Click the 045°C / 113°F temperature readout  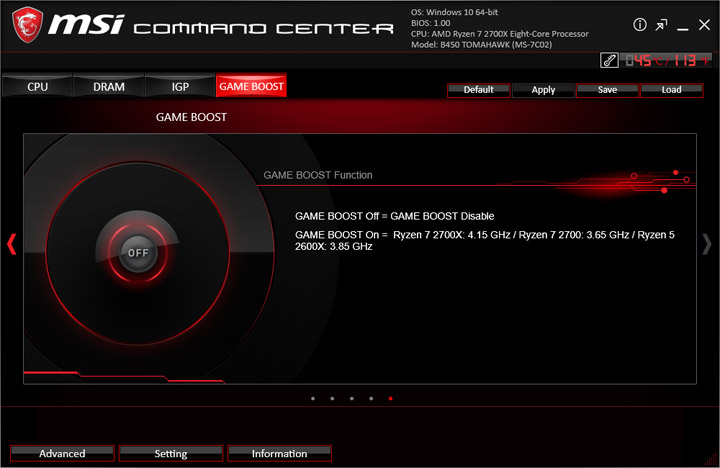pyautogui.click(x=667, y=60)
